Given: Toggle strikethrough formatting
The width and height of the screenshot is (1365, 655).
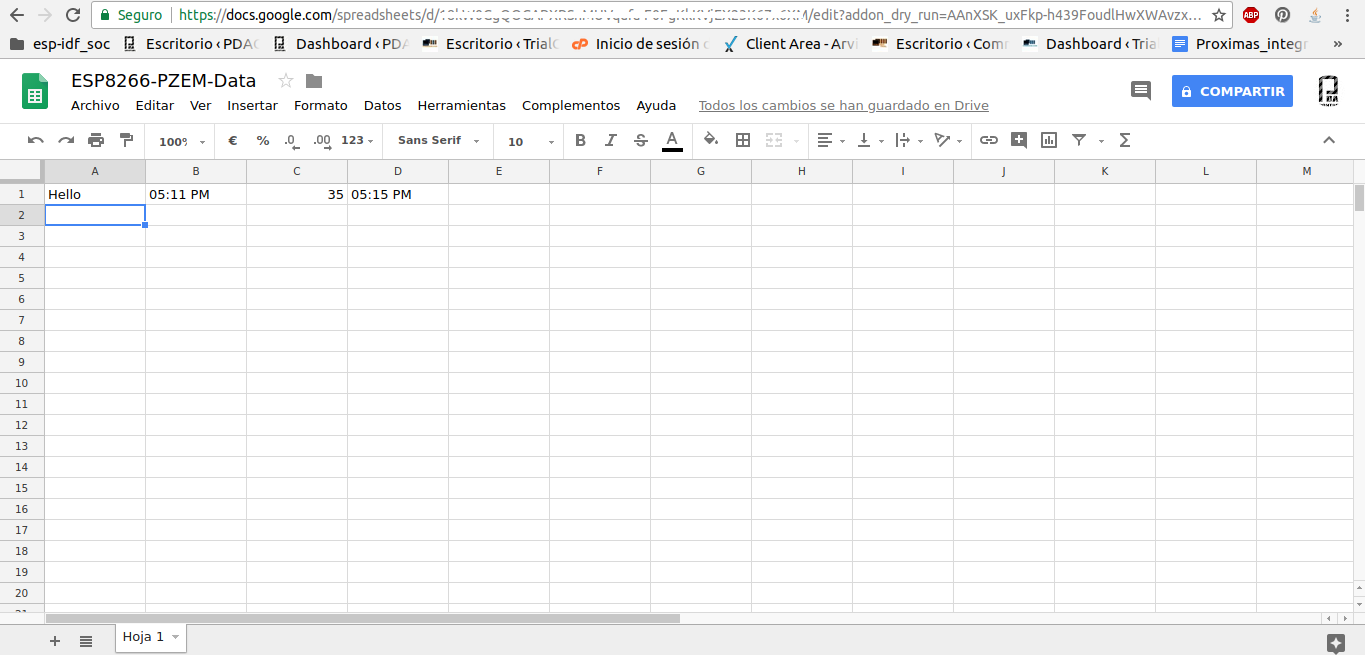Looking at the screenshot, I should pos(641,140).
